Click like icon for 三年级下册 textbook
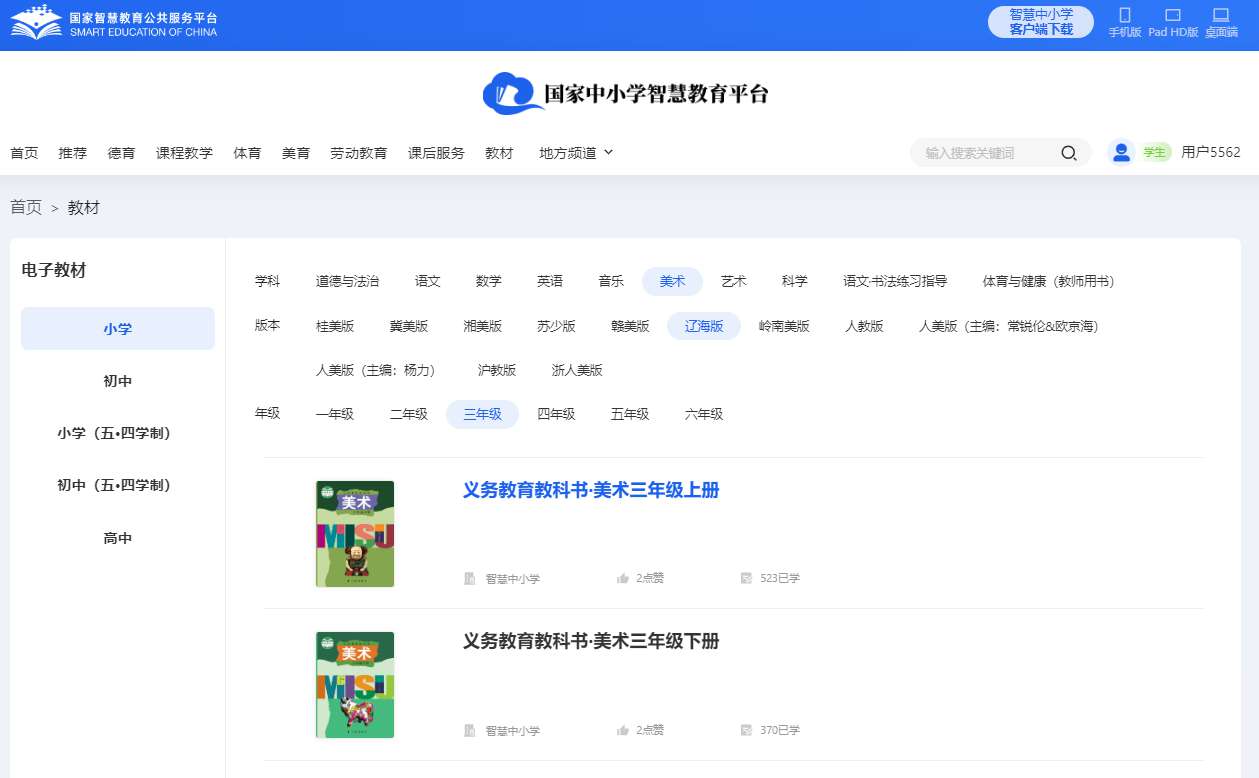Screen dimensions: 1259x778 point(623,730)
